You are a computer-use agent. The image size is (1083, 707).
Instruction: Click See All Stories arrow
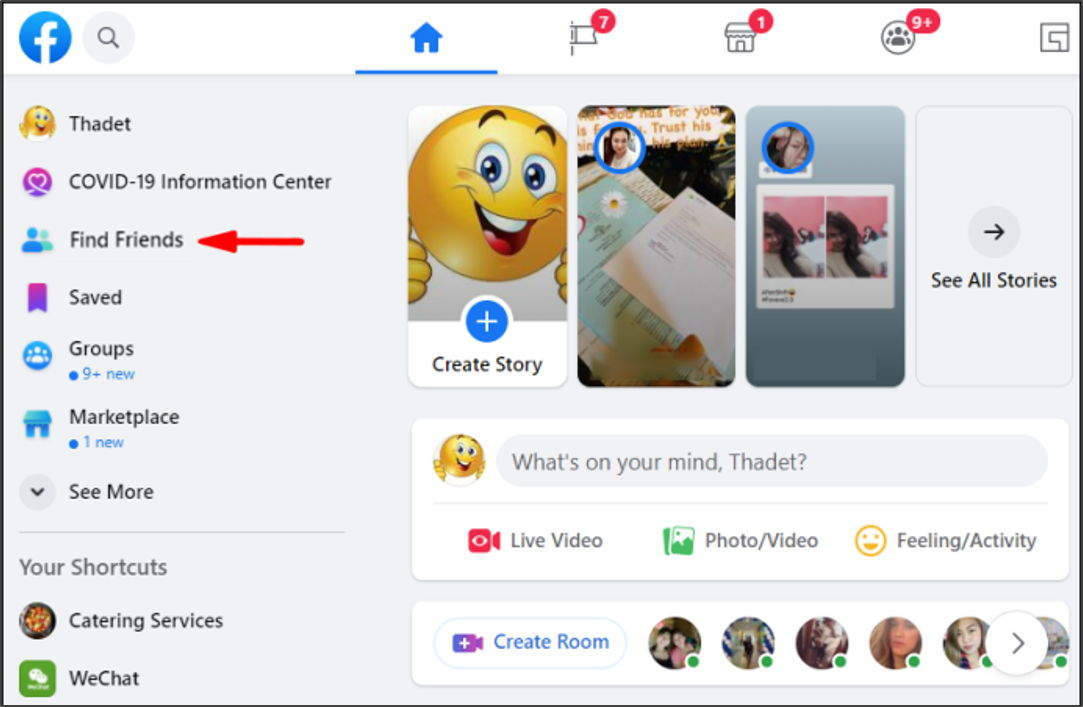point(994,232)
